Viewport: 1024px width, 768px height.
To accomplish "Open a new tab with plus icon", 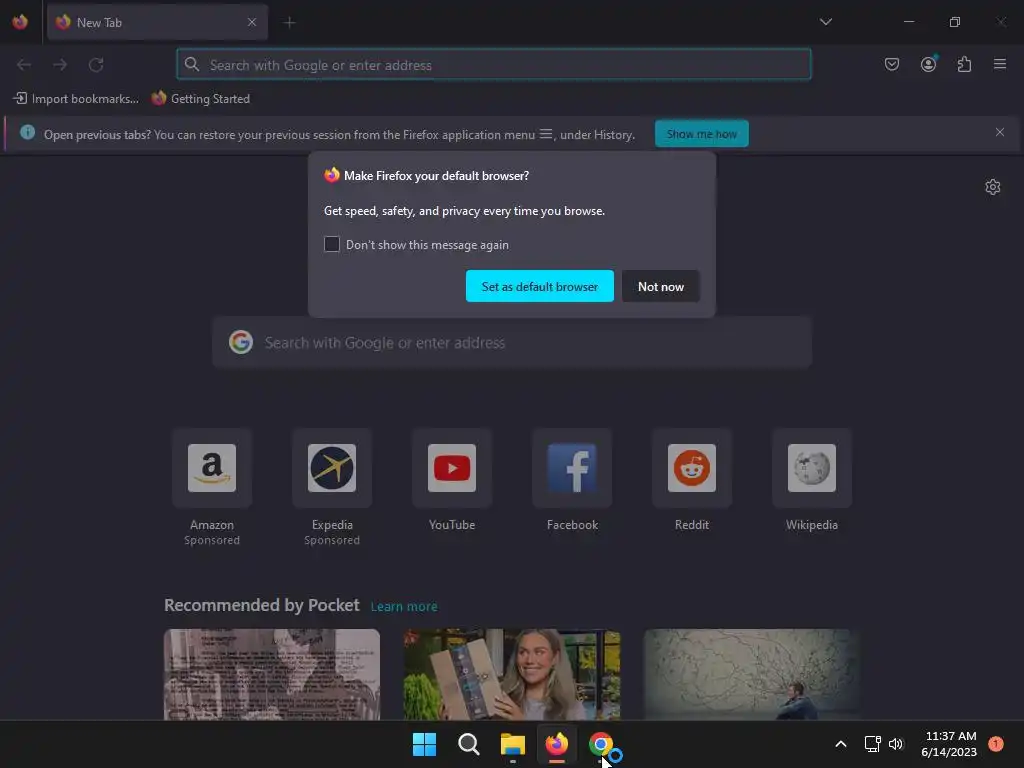I will point(289,23).
